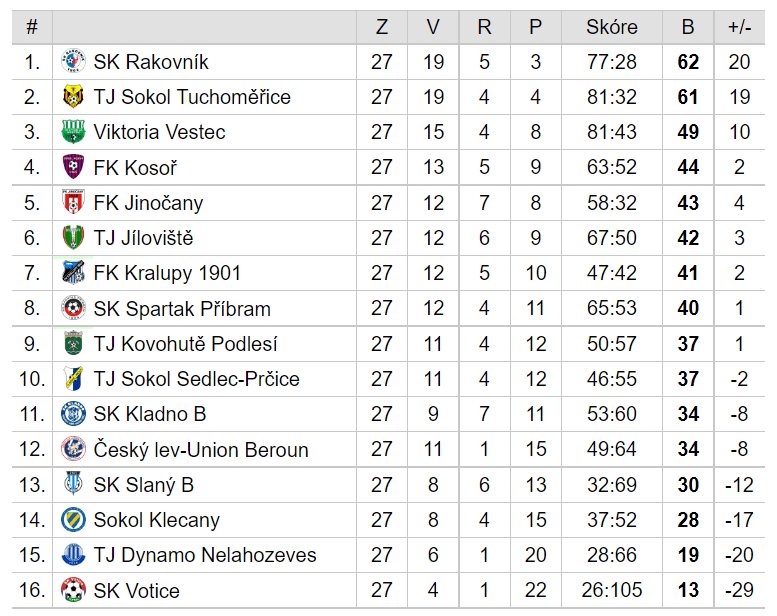The width and height of the screenshot is (777, 616).
Task: Click the TJ Jíloviště club logo
Action: pos(73,237)
